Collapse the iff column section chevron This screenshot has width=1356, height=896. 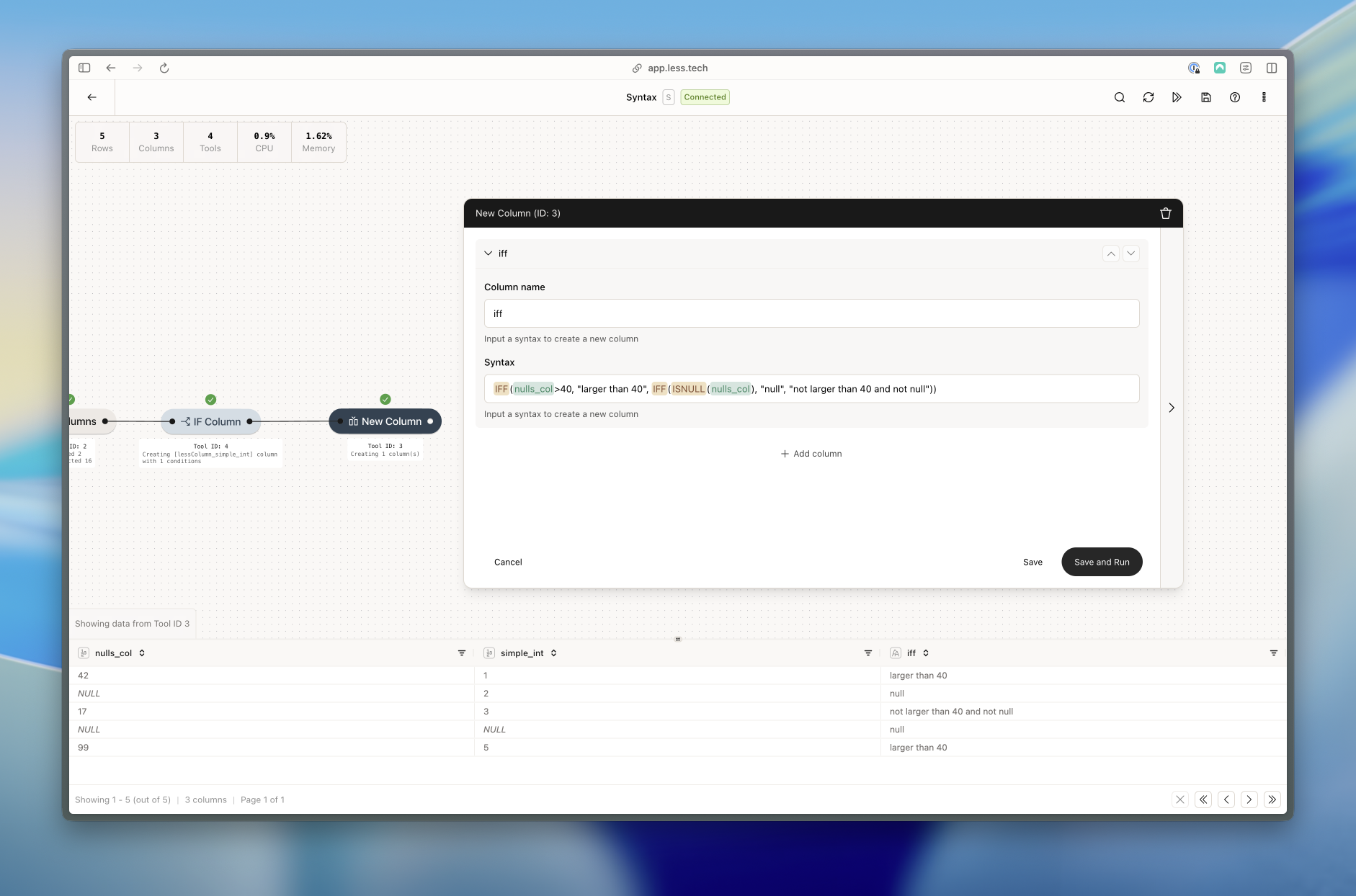489,254
